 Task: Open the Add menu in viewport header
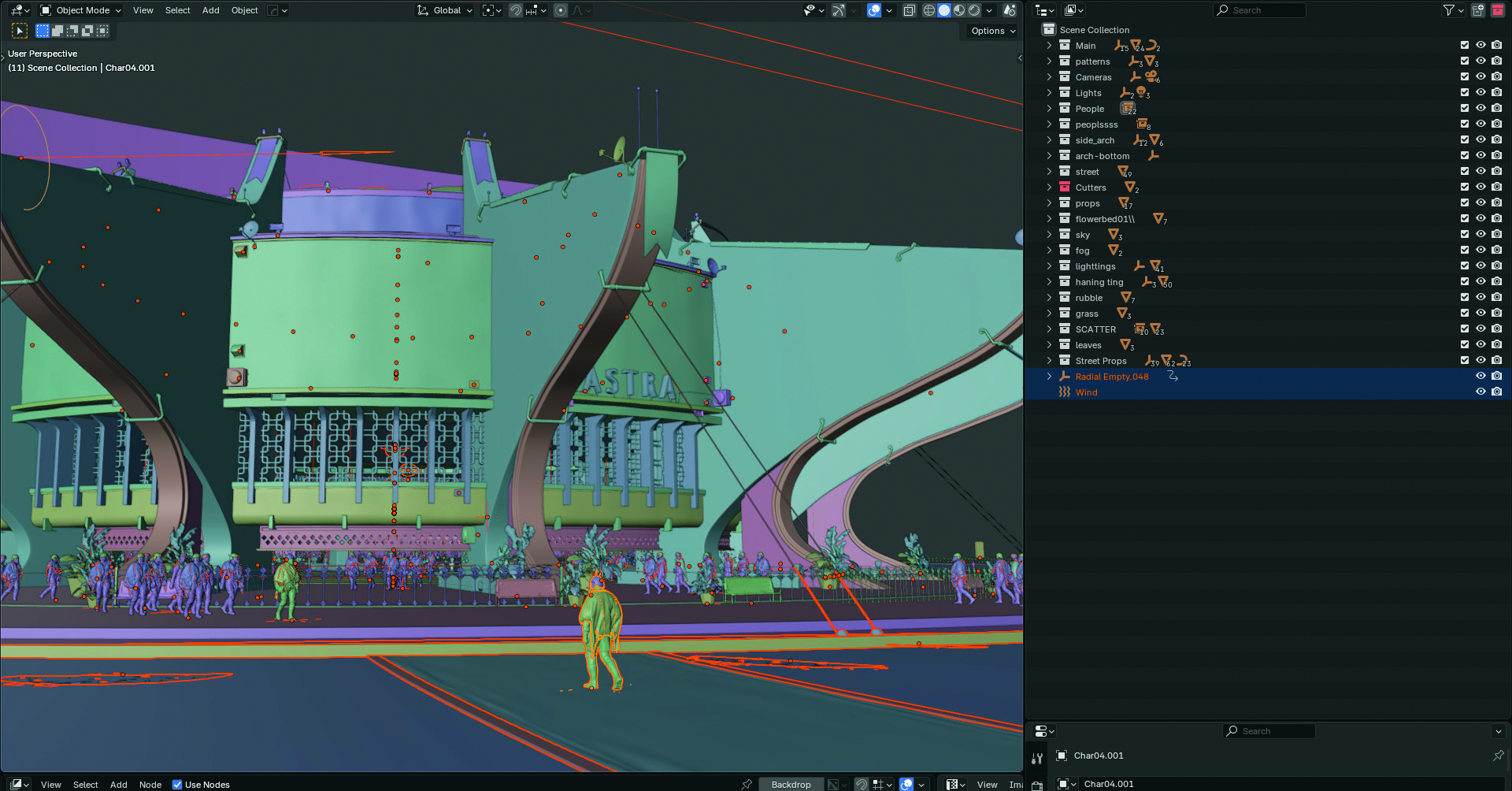210,10
